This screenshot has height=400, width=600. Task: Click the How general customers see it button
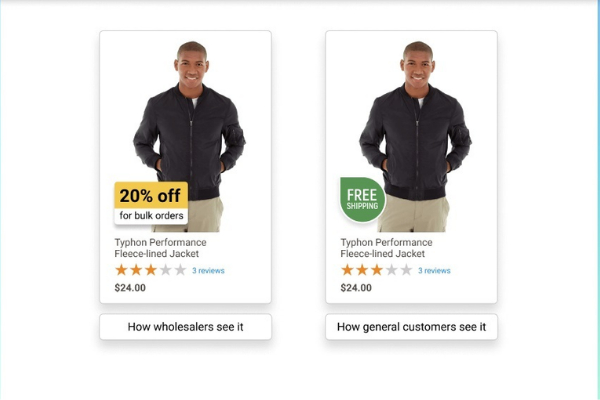[x=411, y=327]
